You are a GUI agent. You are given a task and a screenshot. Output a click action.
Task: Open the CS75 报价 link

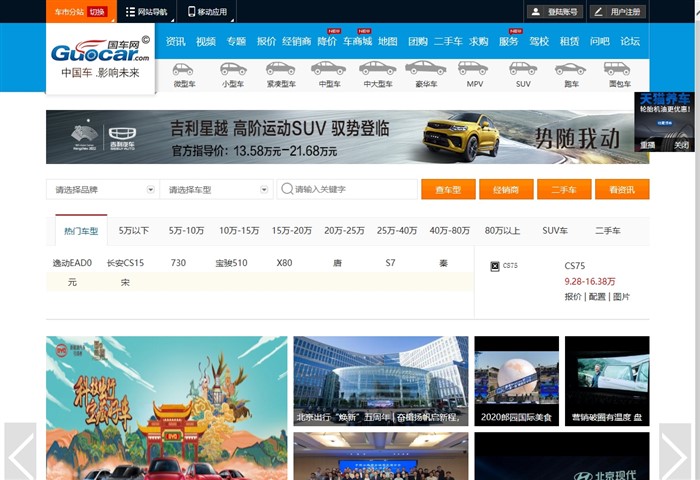(x=573, y=296)
